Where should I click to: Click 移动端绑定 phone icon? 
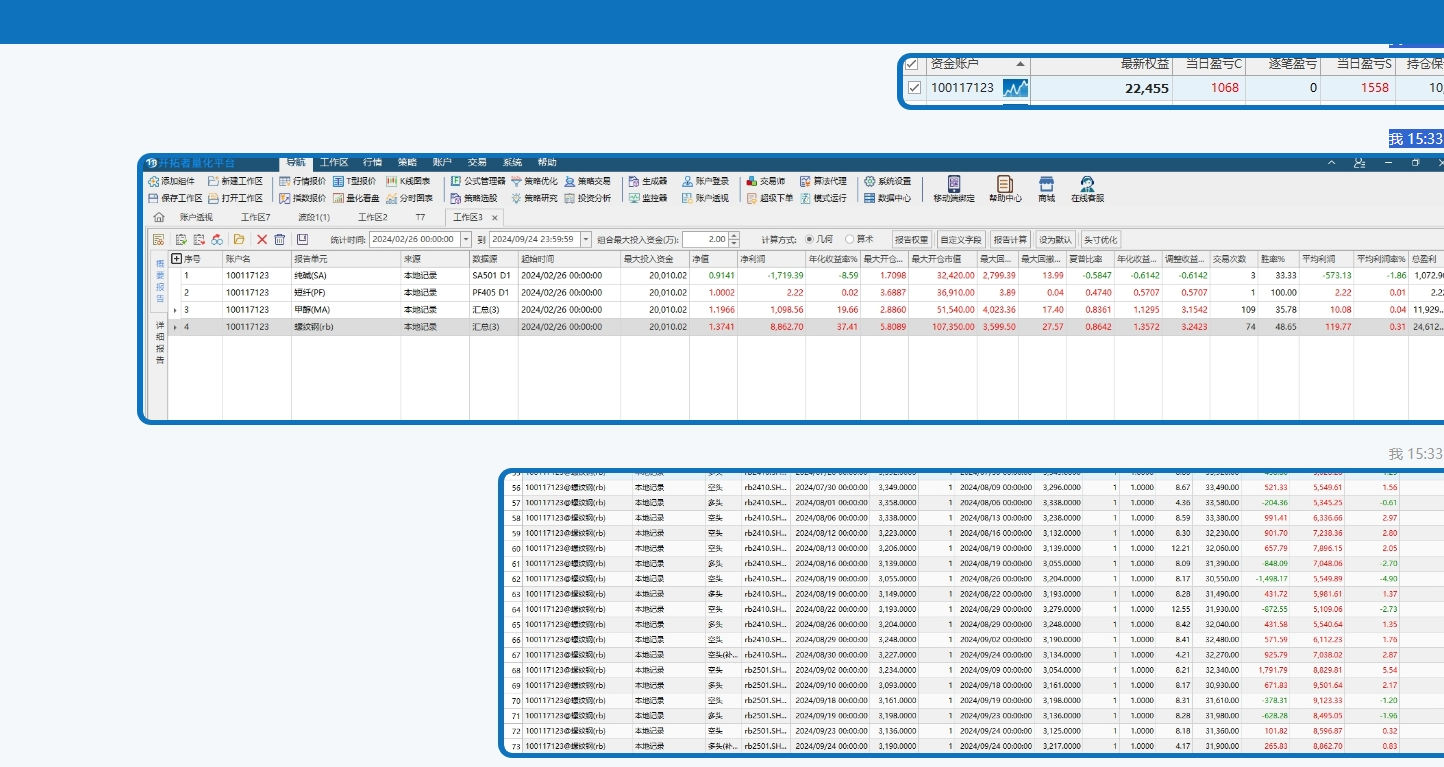click(x=954, y=184)
